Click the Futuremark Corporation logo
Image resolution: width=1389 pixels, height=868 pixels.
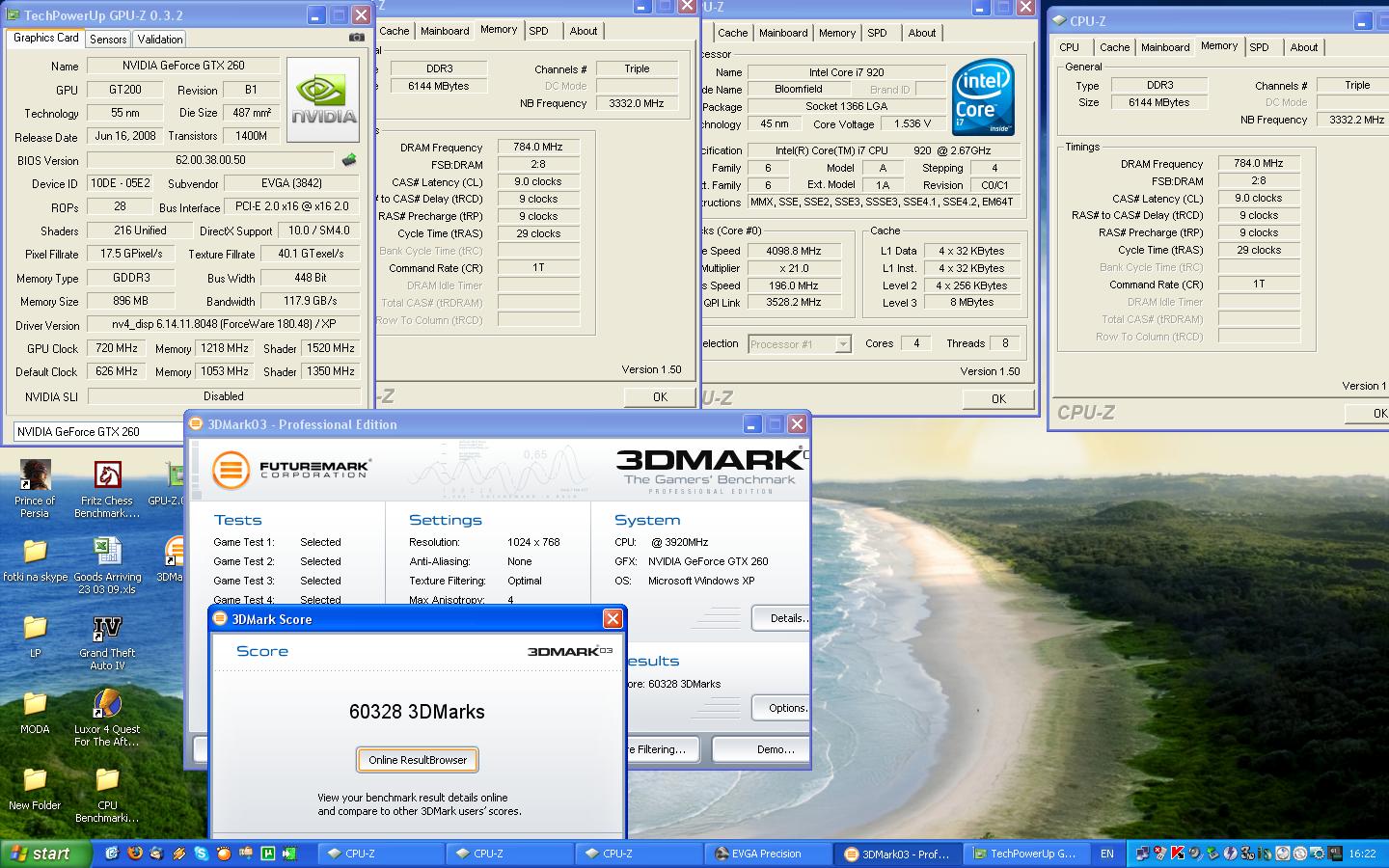coord(292,471)
